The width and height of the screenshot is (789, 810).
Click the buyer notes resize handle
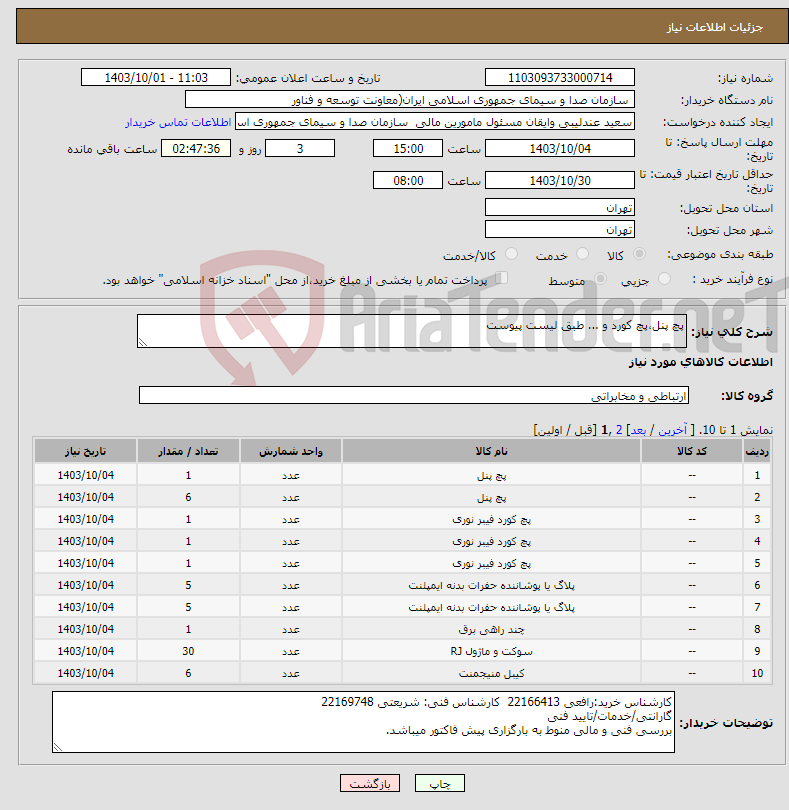click(x=57, y=747)
